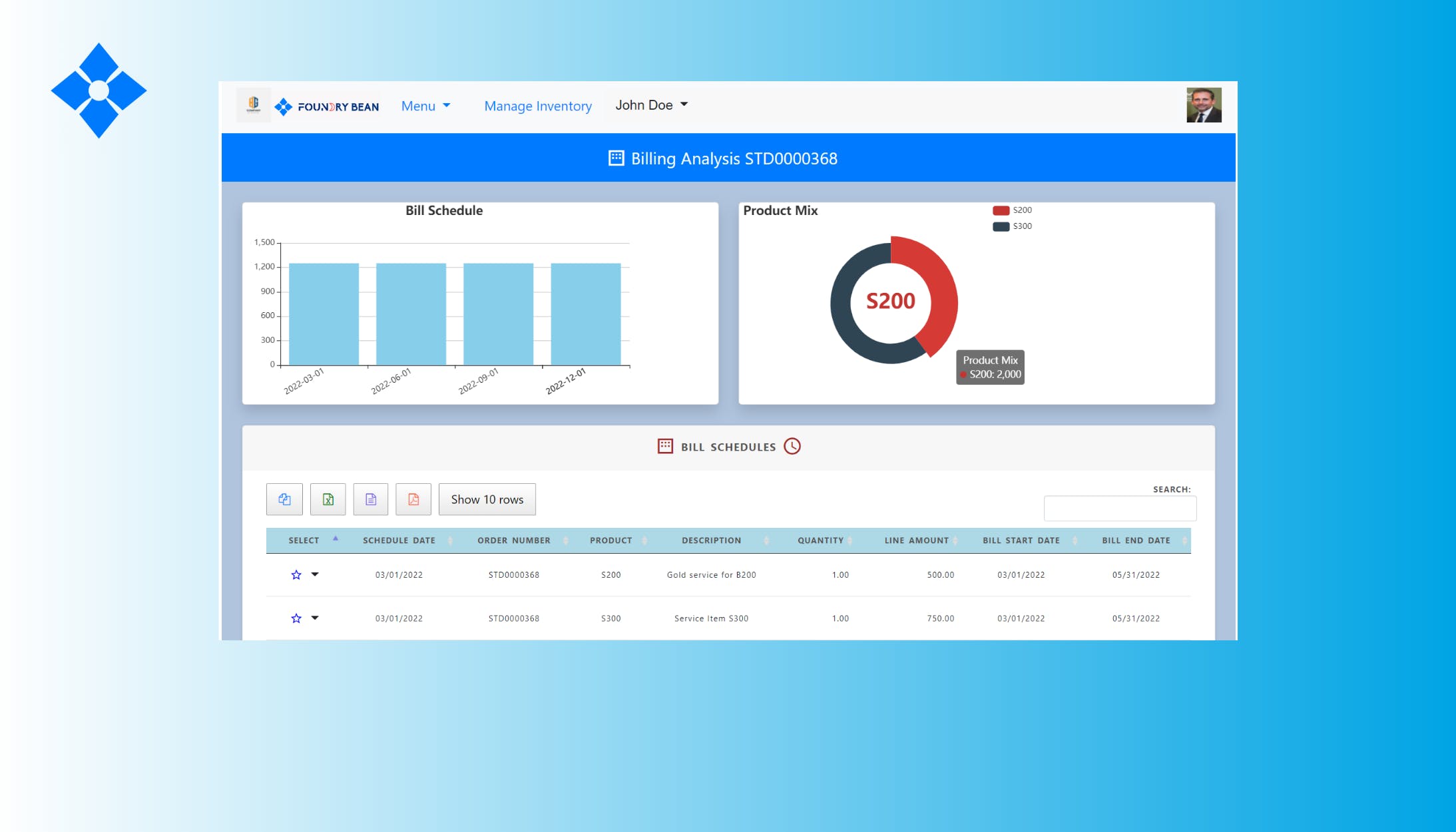Expand the John Doe user dropdown
This screenshot has height=832, width=1456.
[651, 105]
